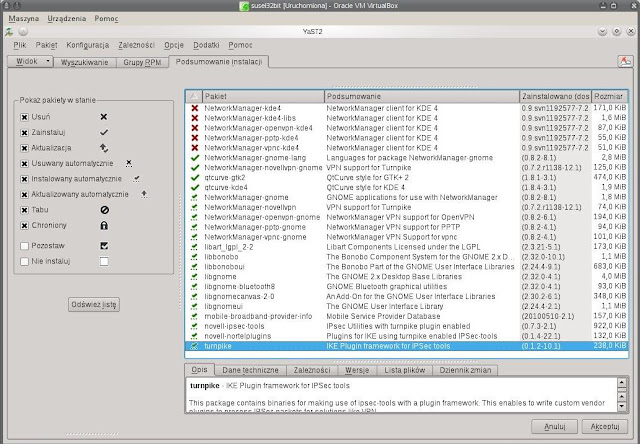Image resolution: width=640 pixels, height=444 pixels.
Task: Enable the Nie instaluj checkbox
Action: coord(24,262)
